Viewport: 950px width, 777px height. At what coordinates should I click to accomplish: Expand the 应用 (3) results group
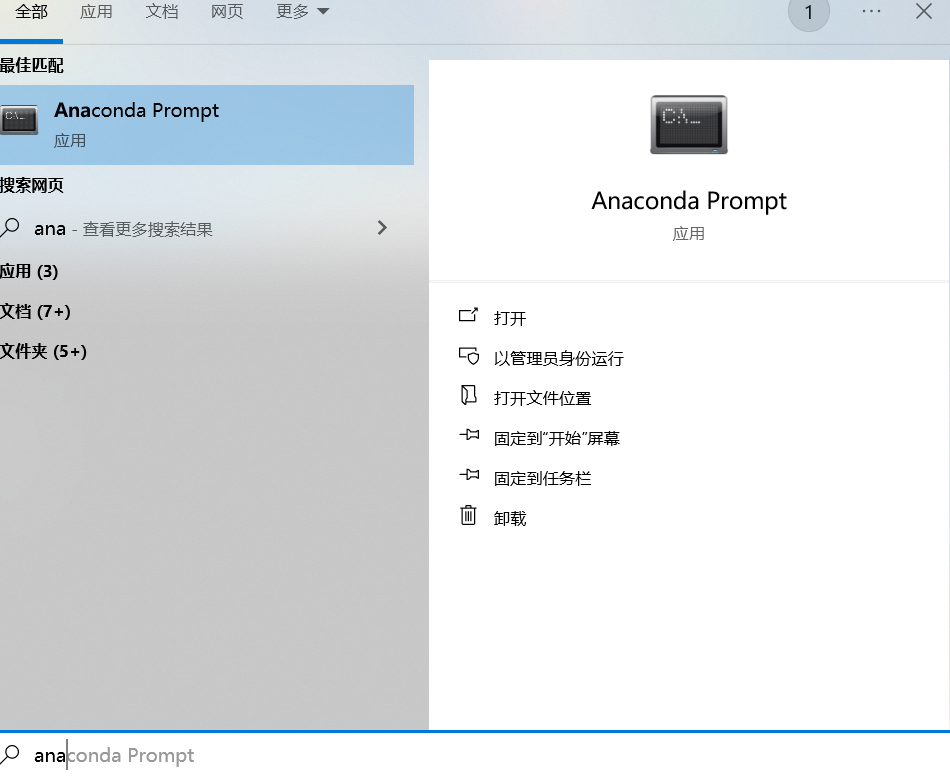pyautogui.click(x=29, y=271)
